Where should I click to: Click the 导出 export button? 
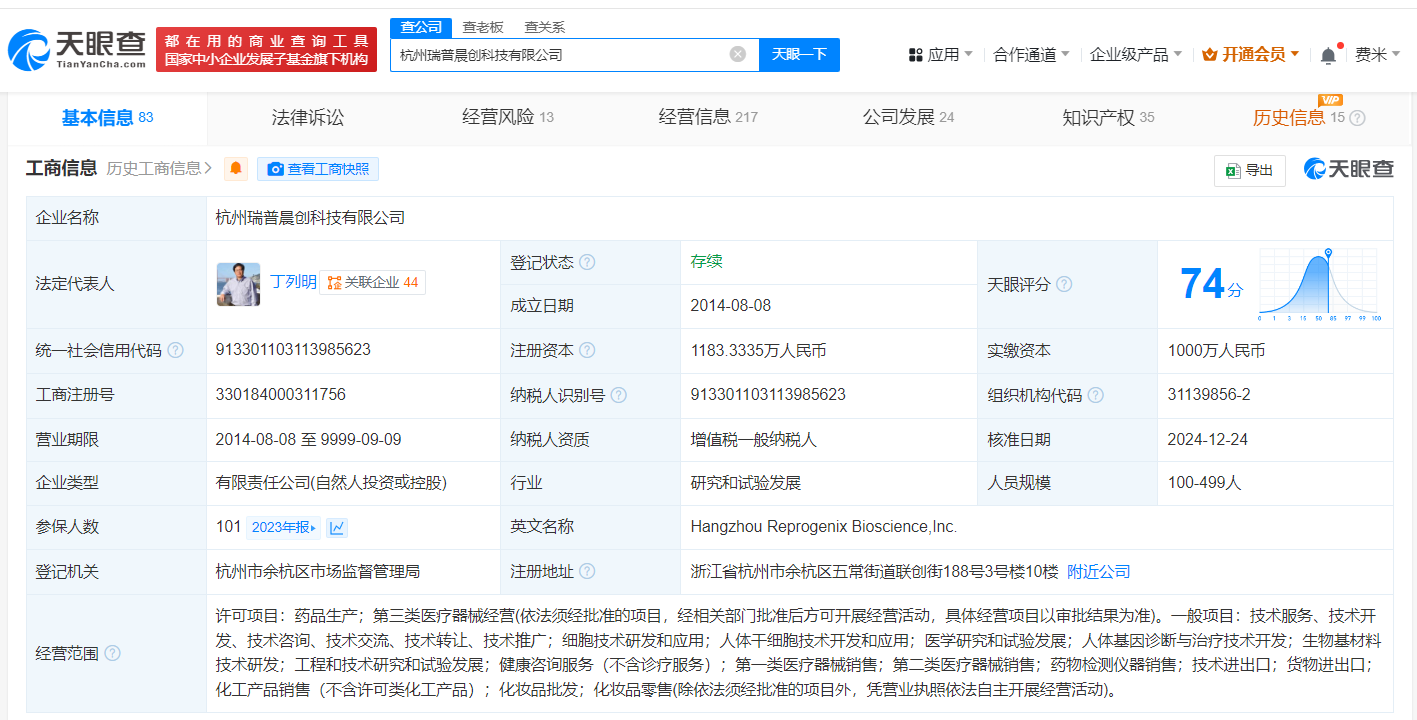coord(1249,170)
